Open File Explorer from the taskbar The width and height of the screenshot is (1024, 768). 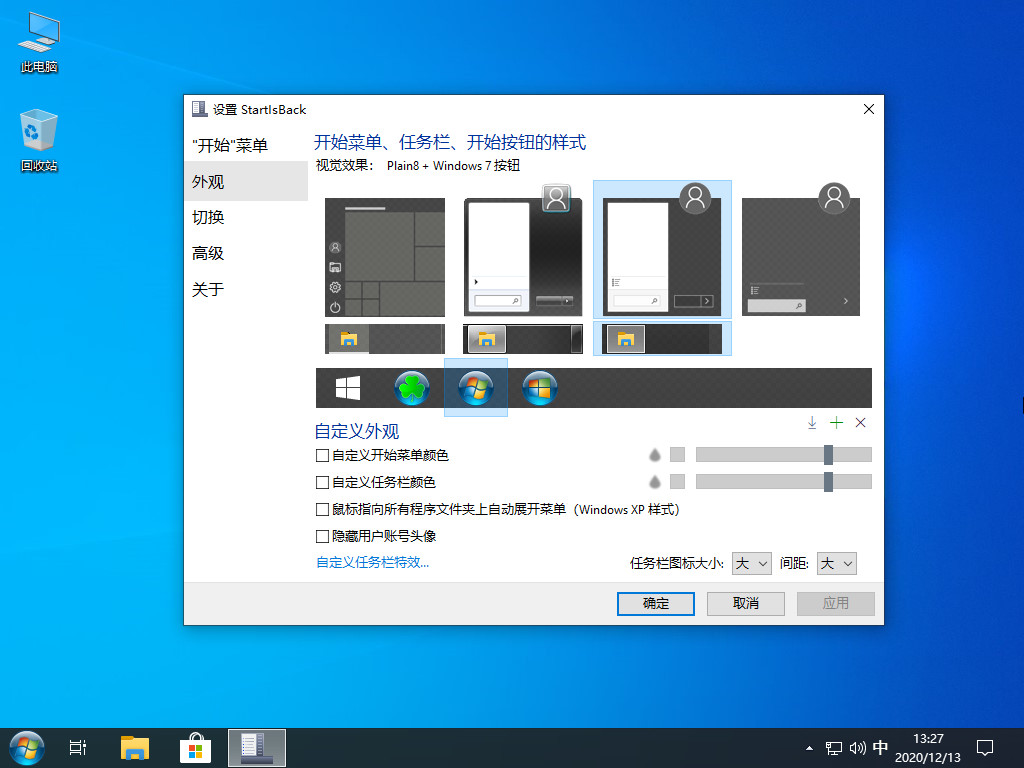[x=135, y=747]
